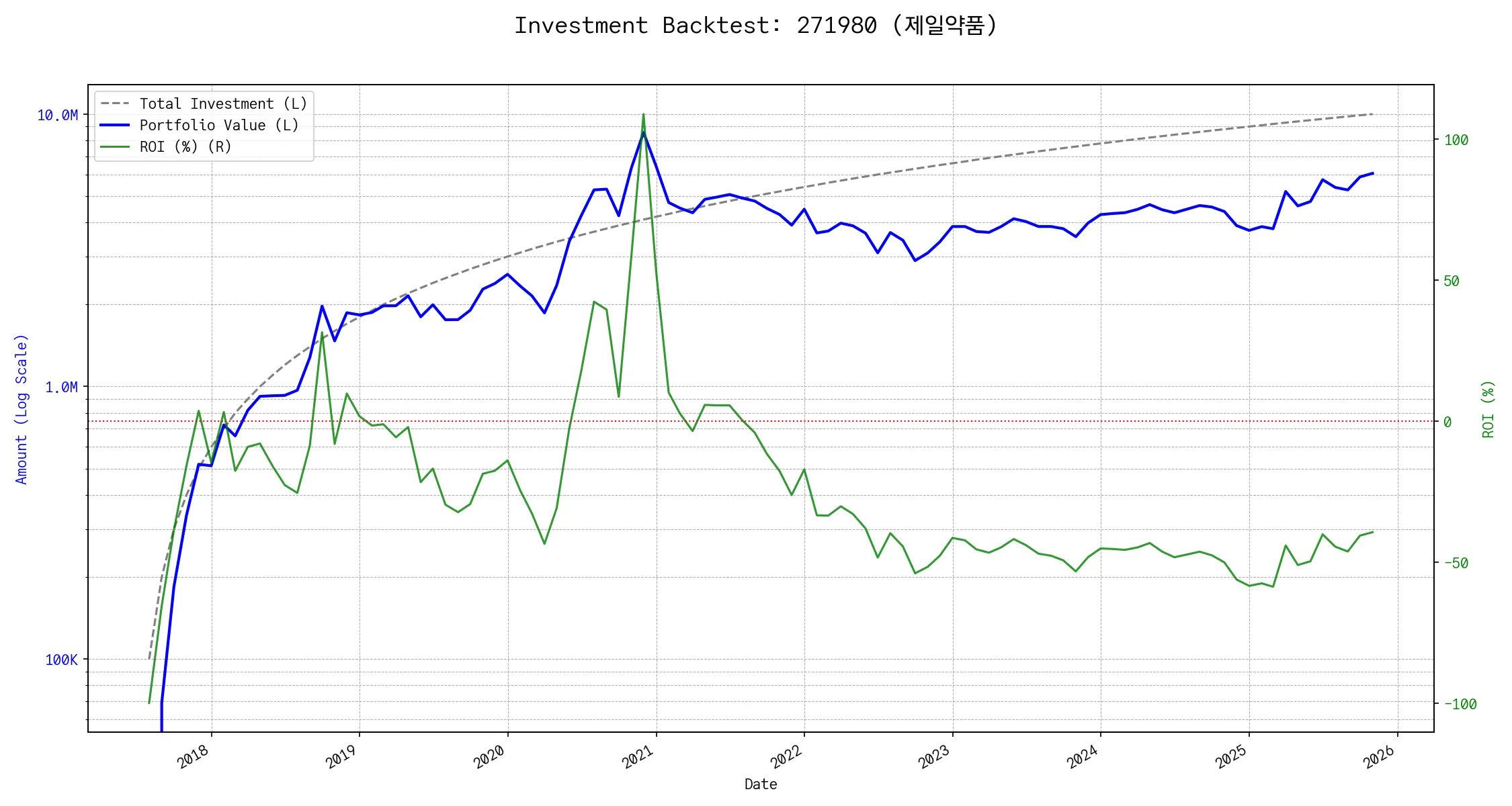Click the Date x-axis title
Screen dimensions: 1512x806
click(x=761, y=785)
